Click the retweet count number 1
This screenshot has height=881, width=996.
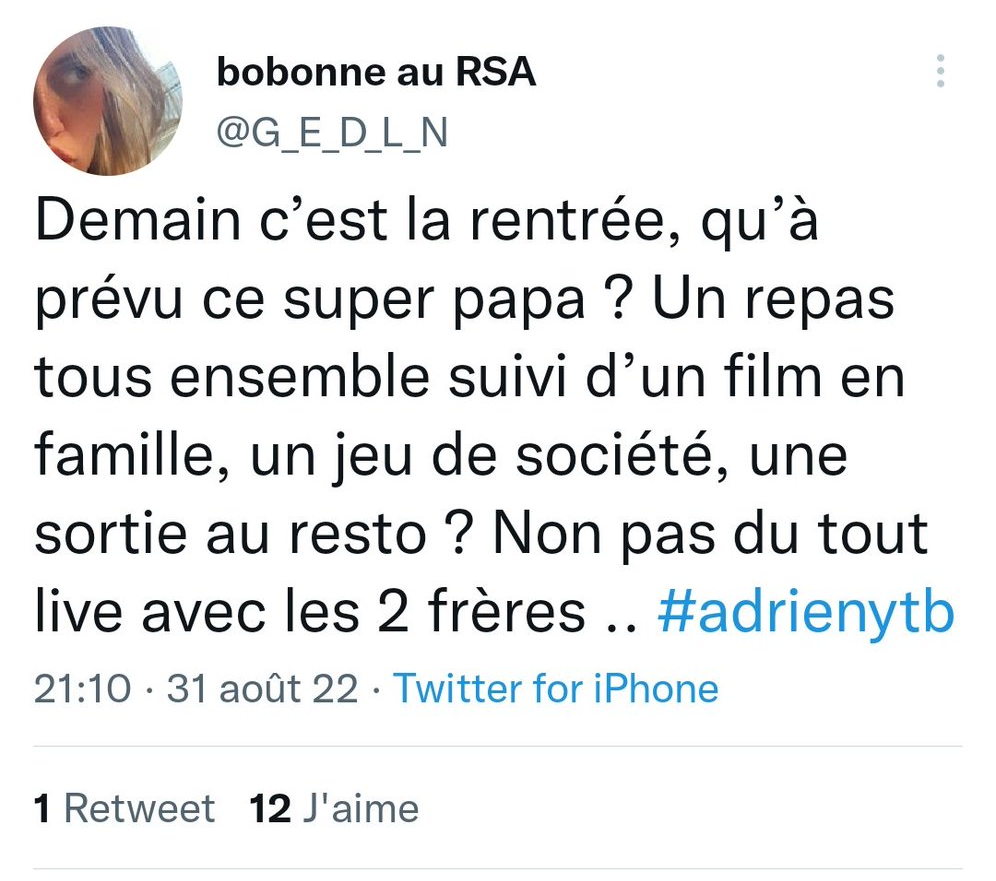pos(42,808)
